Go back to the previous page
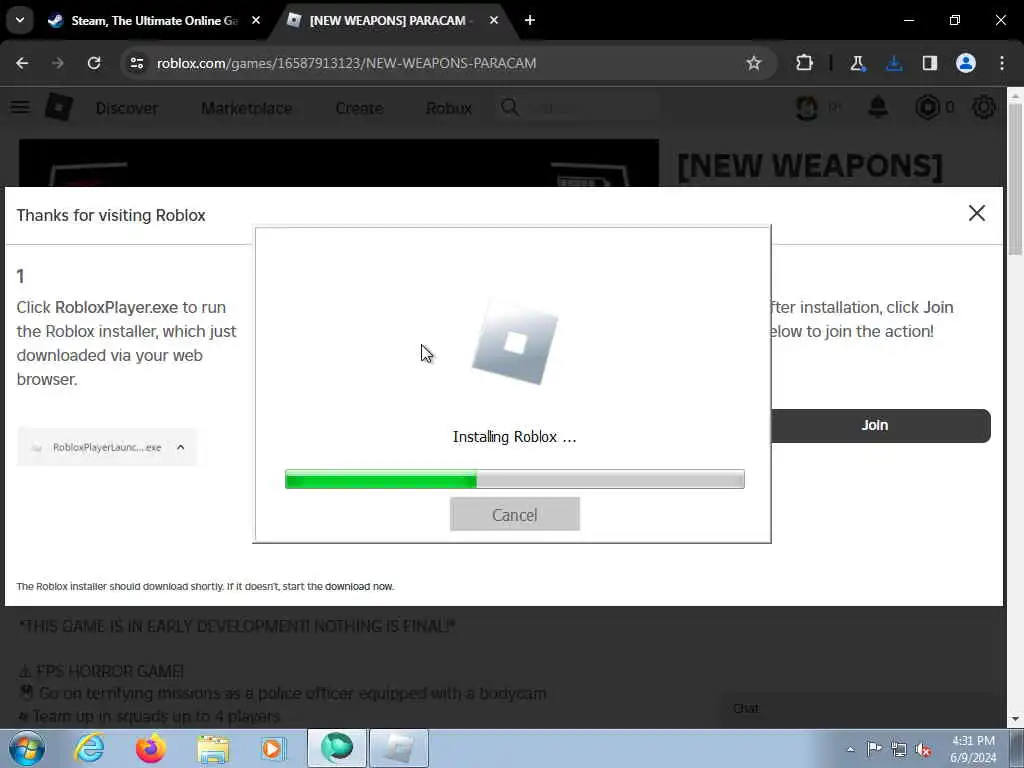Viewport: 1024px width, 768px height. tap(22, 63)
